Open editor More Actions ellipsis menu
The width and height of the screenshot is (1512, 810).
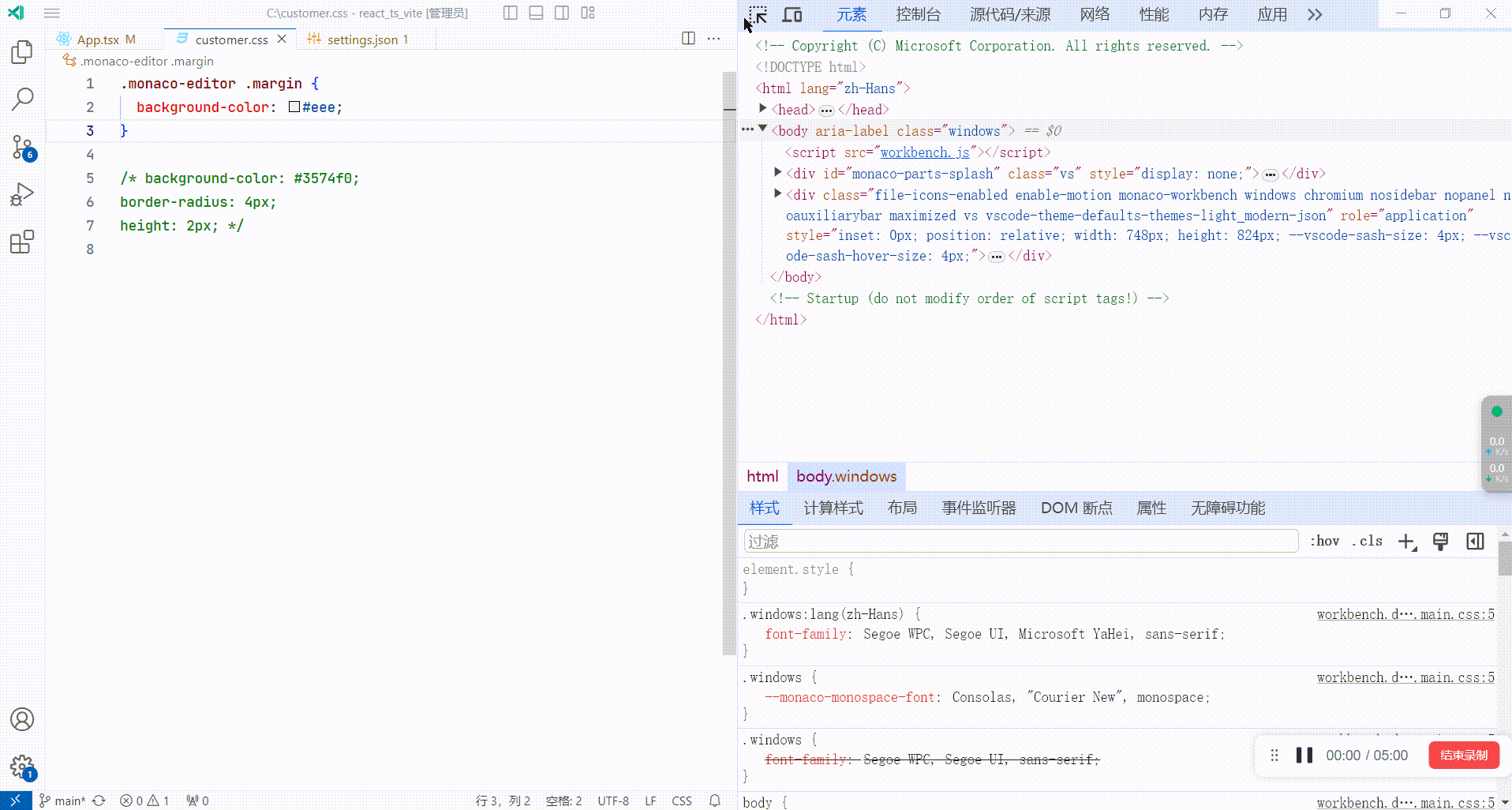click(x=714, y=39)
